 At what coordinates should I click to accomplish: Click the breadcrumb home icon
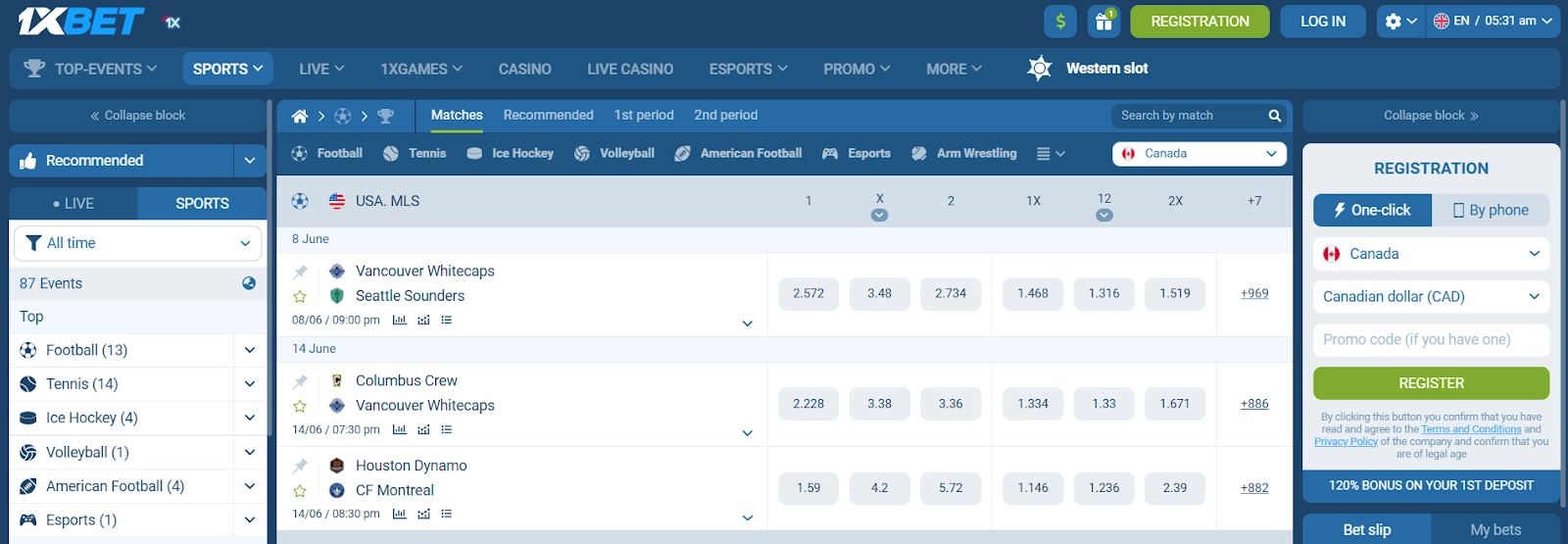(300, 116)
